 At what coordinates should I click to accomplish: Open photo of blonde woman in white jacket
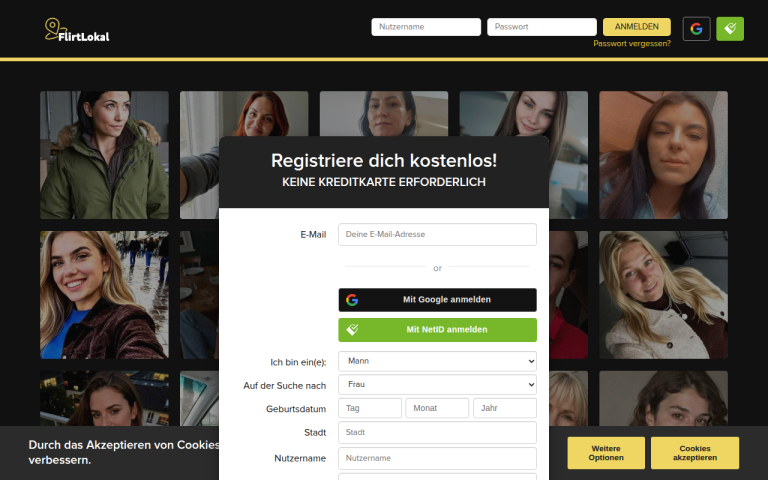click(663, 295)
